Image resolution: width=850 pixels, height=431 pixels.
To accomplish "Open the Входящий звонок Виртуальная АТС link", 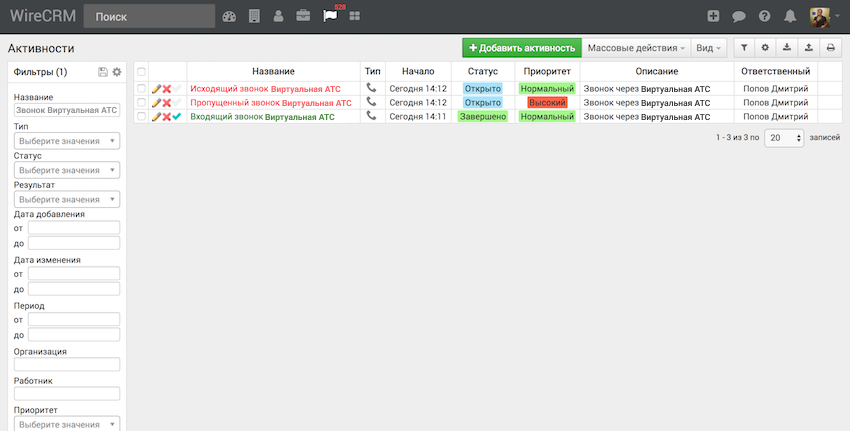I will point(262,117).
